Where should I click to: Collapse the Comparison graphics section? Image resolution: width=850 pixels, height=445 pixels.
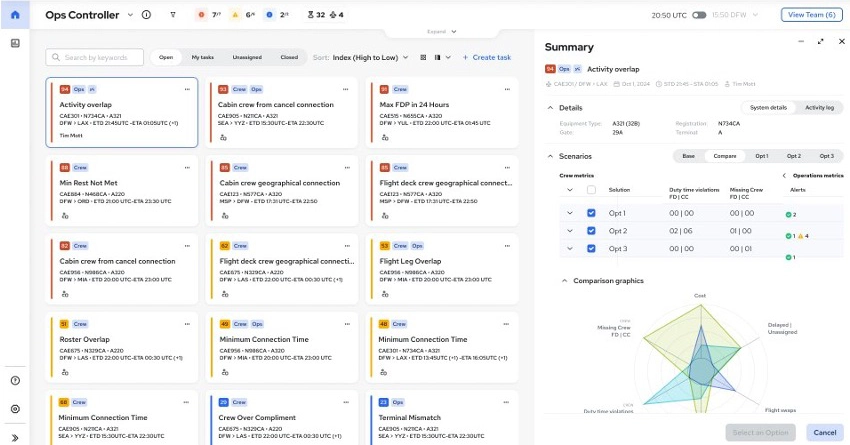pyautogui.click(x=564, y=281)
